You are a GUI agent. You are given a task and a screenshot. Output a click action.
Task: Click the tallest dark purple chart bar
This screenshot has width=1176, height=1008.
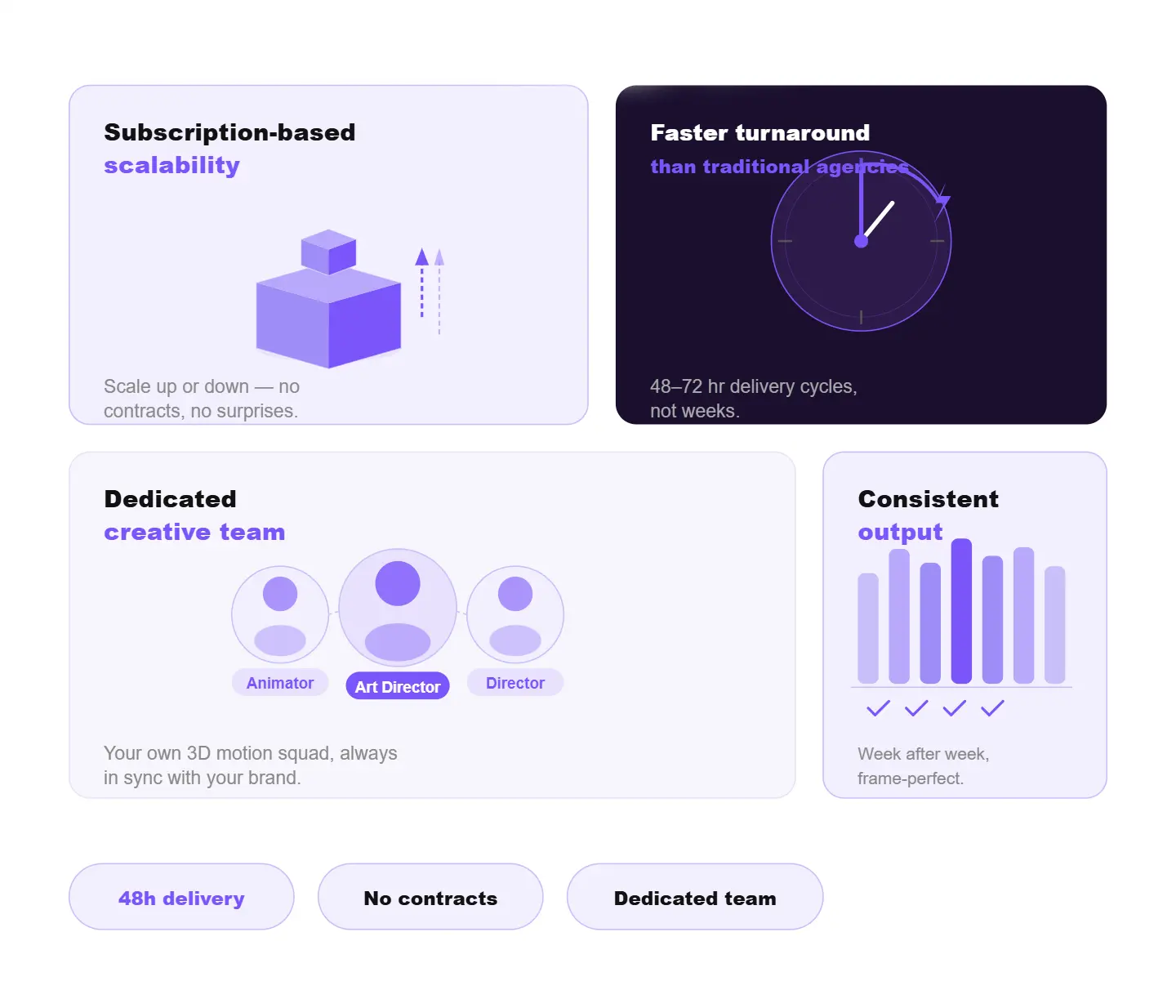961,611
